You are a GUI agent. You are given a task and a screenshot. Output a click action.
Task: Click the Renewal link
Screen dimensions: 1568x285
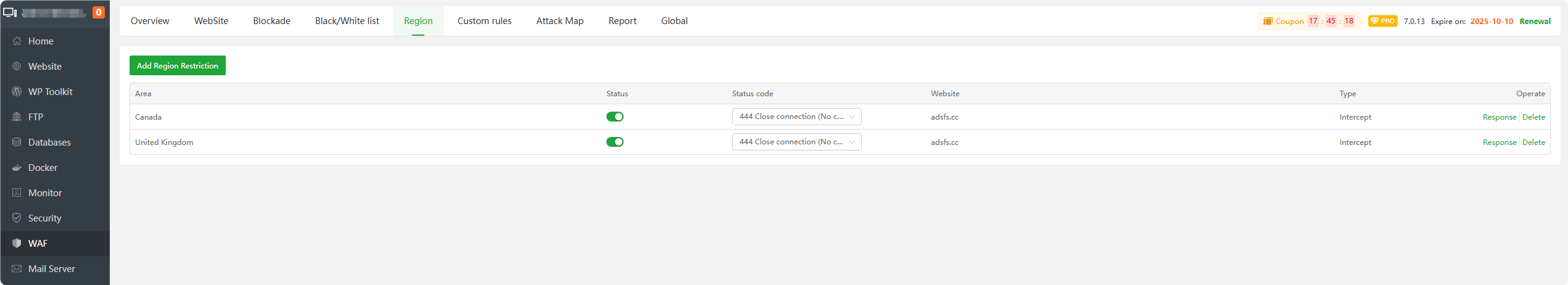point(1535,22)
